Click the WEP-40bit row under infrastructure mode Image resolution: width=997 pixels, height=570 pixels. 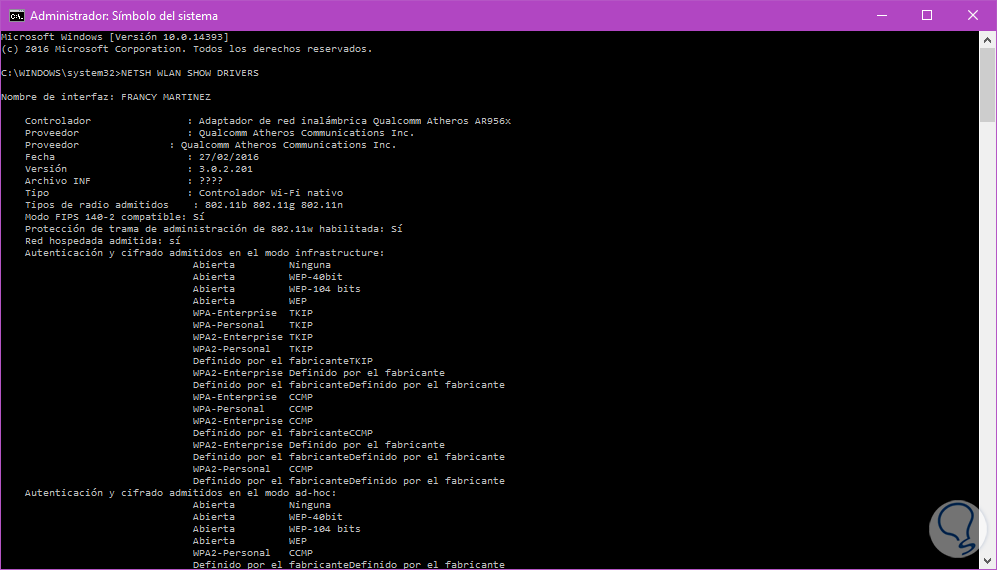tap(268, 277)
